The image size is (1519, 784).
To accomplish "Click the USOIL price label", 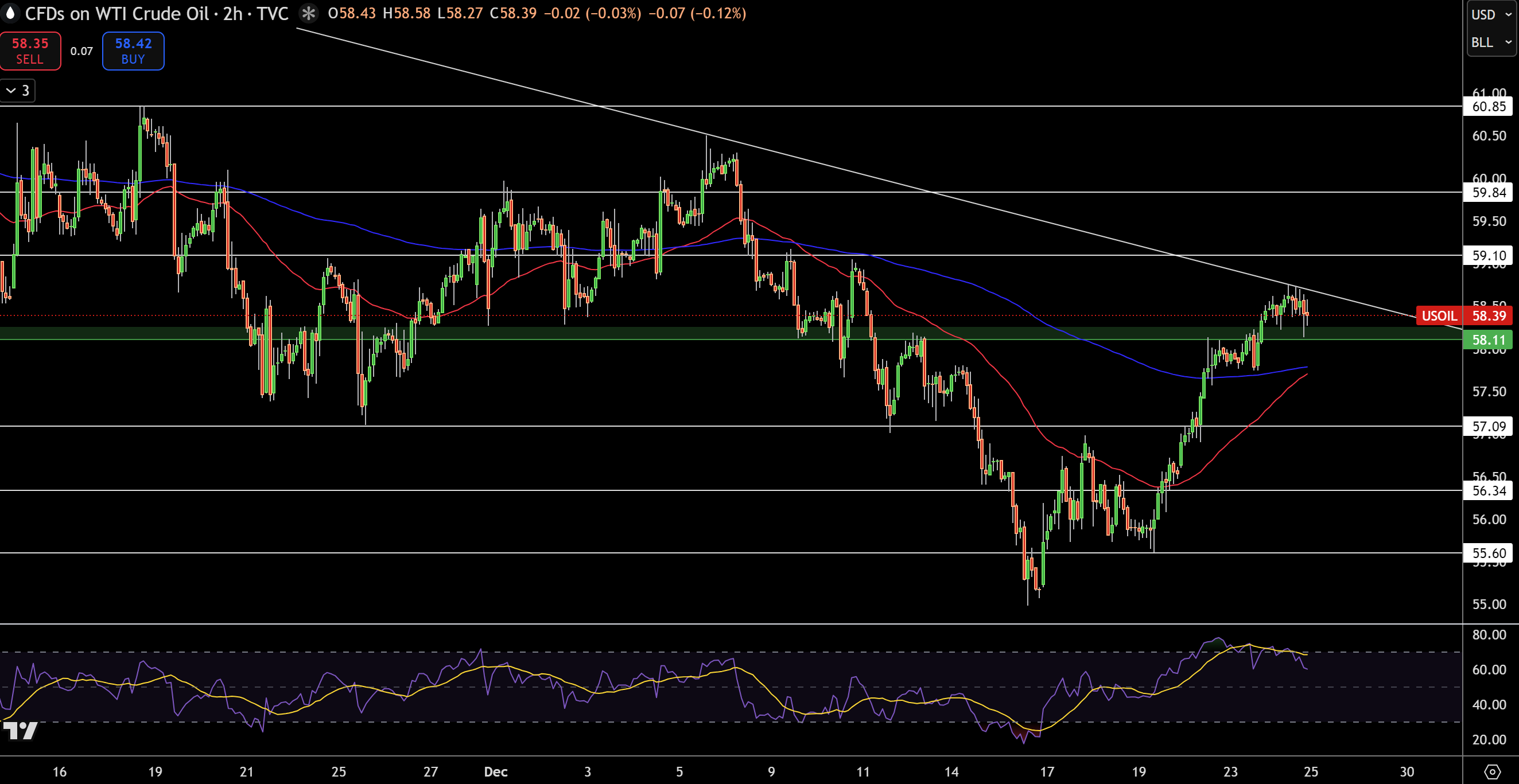I will click(x=1439, y=316).
